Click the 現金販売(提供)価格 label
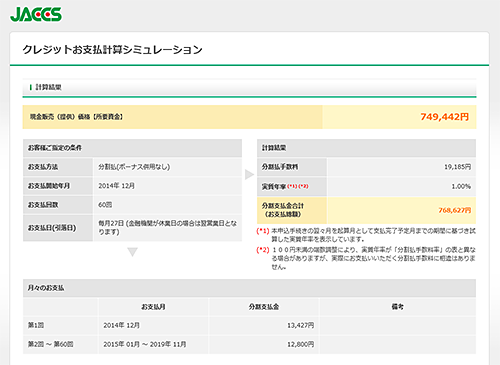The width and height of the screenshot is (500, 365). coord(76,117)
